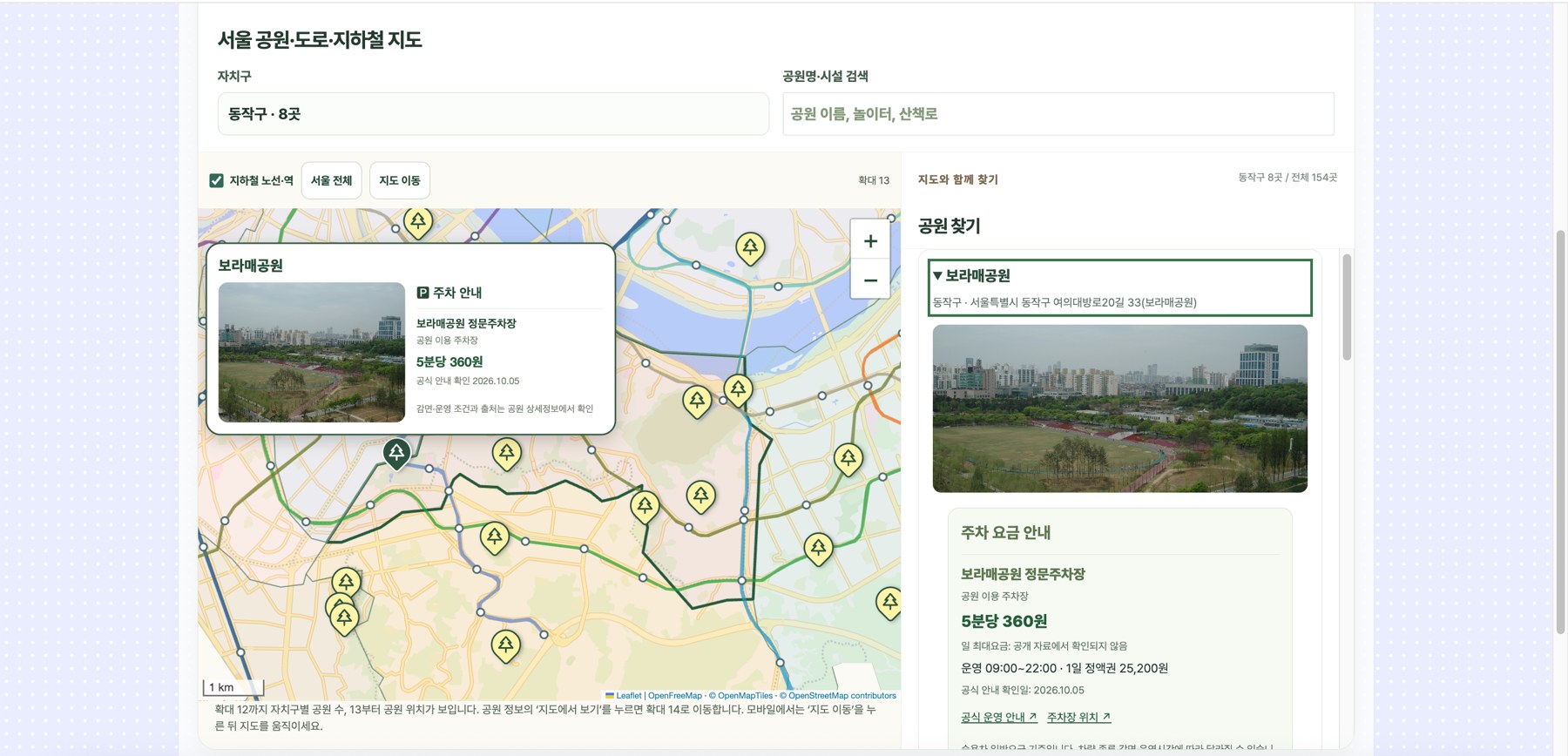Click '보라매공원 정문주차장' in the side panel
The image size is (1568, 756).
click(x=1023, y=574)
